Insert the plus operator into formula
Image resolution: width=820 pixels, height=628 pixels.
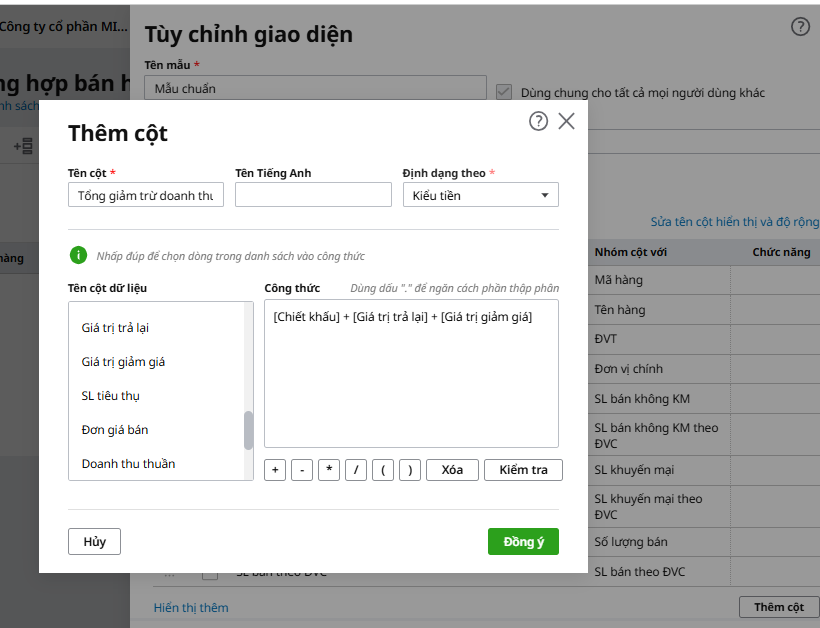pos(275,470)
